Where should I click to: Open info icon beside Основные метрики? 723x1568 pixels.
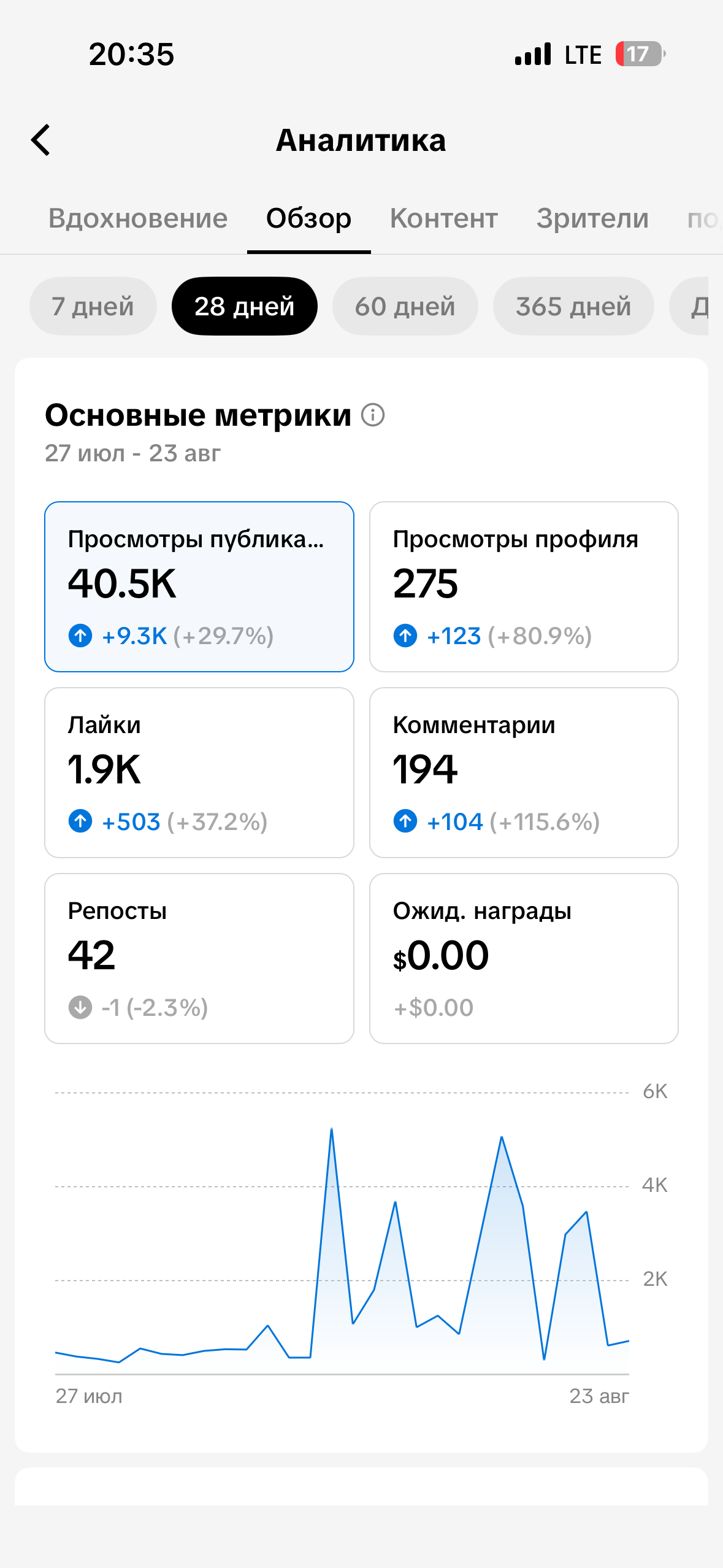372,415
